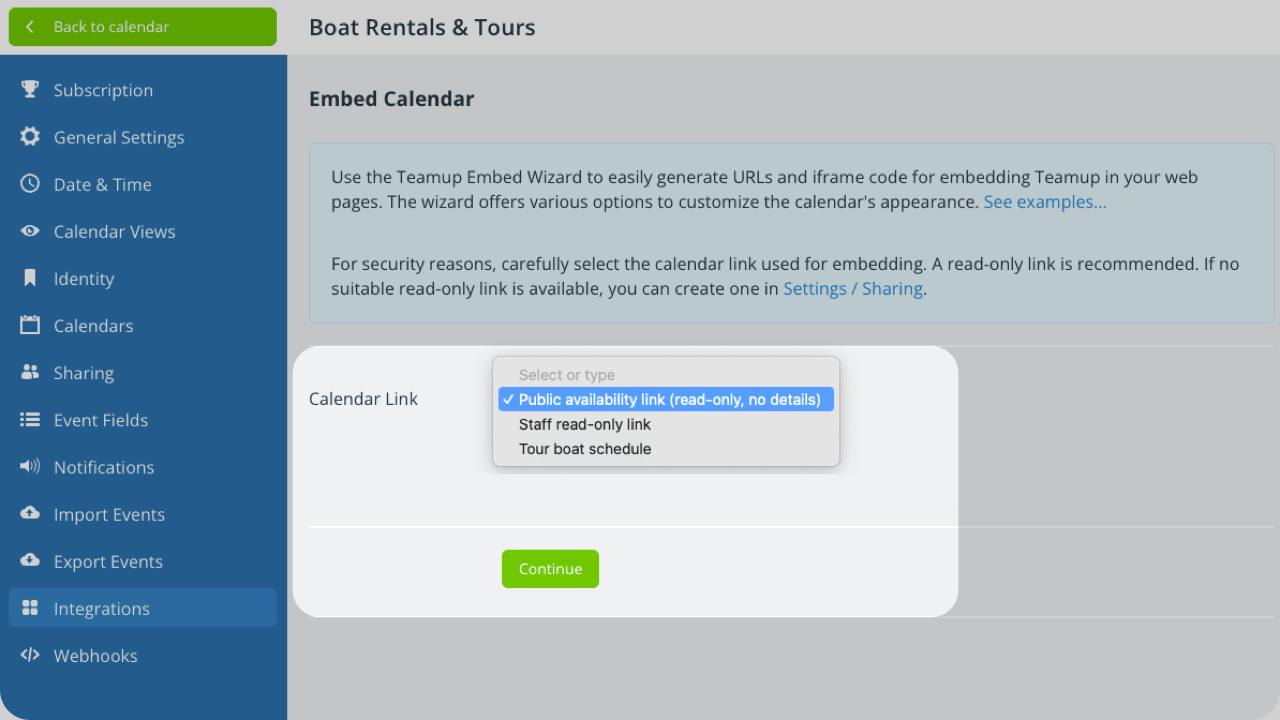Open Import Events page
The height and width of the screenshot is (720, 1280).
[x=143, y=514]
